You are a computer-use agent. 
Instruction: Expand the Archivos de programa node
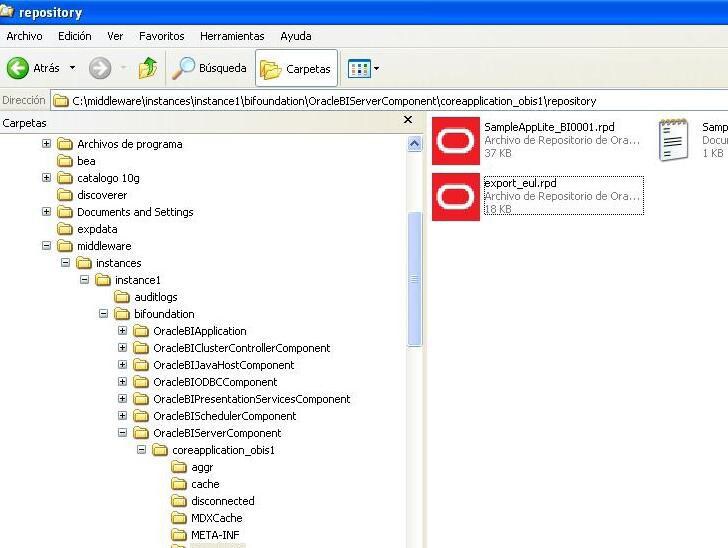[x=46, y=144]
